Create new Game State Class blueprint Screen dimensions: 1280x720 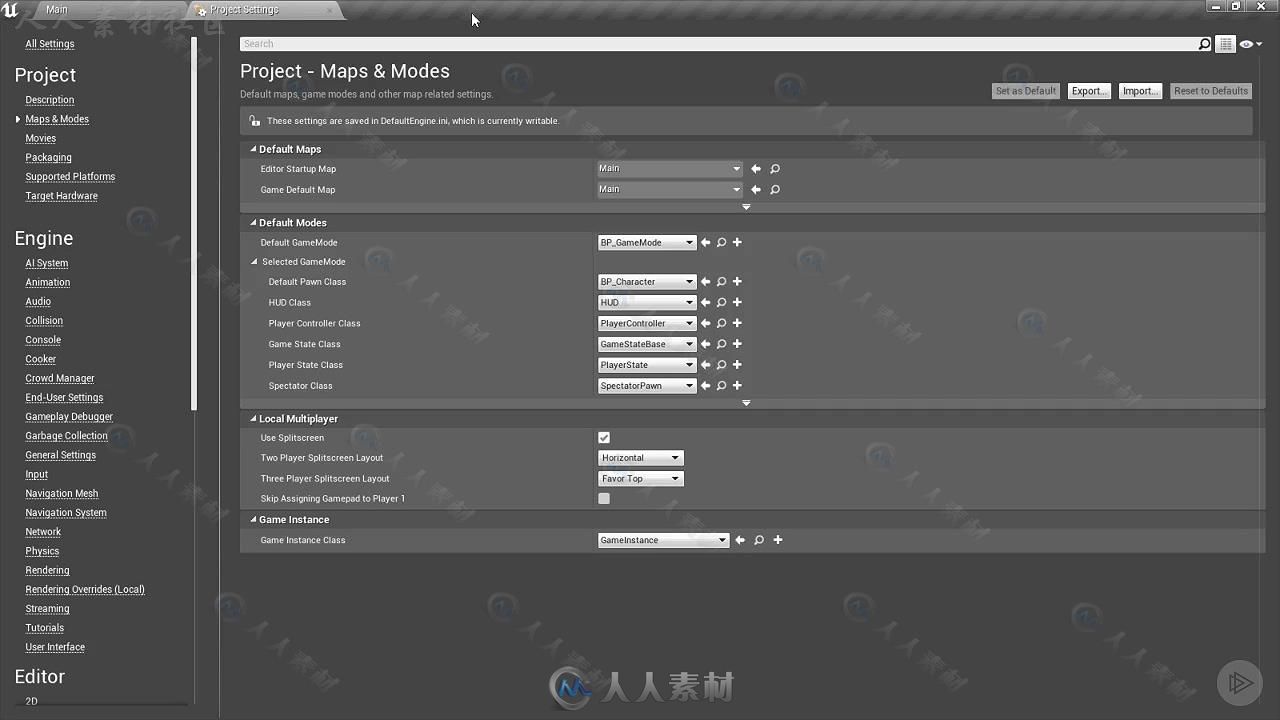(737, 344)
